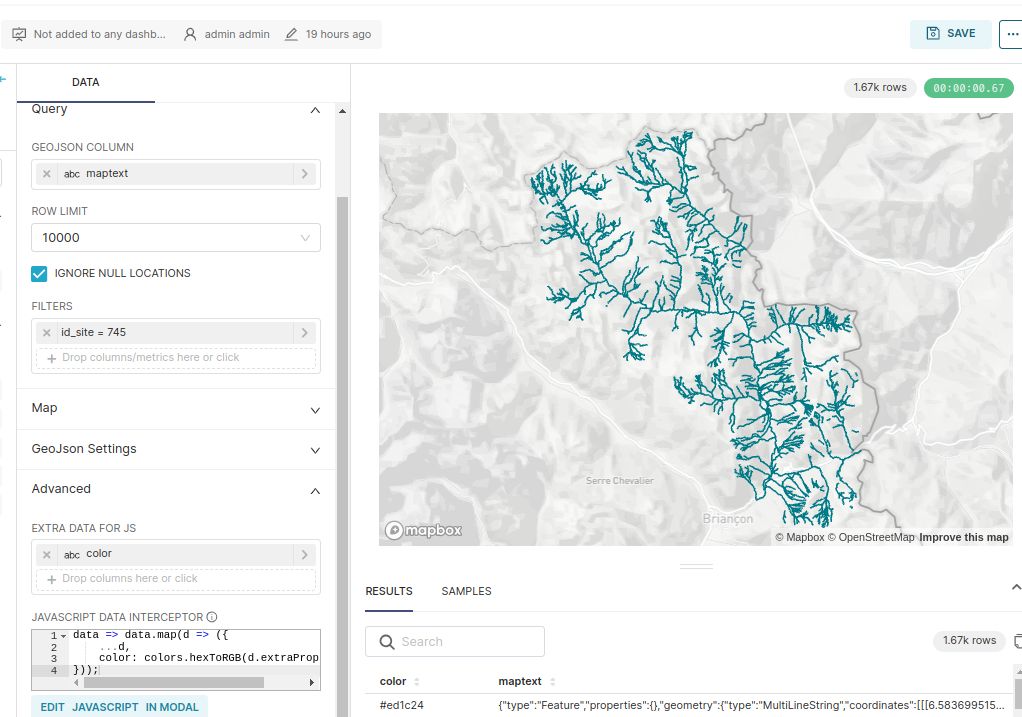Click Edit Javascript in Modal button
1022x717 pixels.
pyautogui.click(x=119, y=707)
